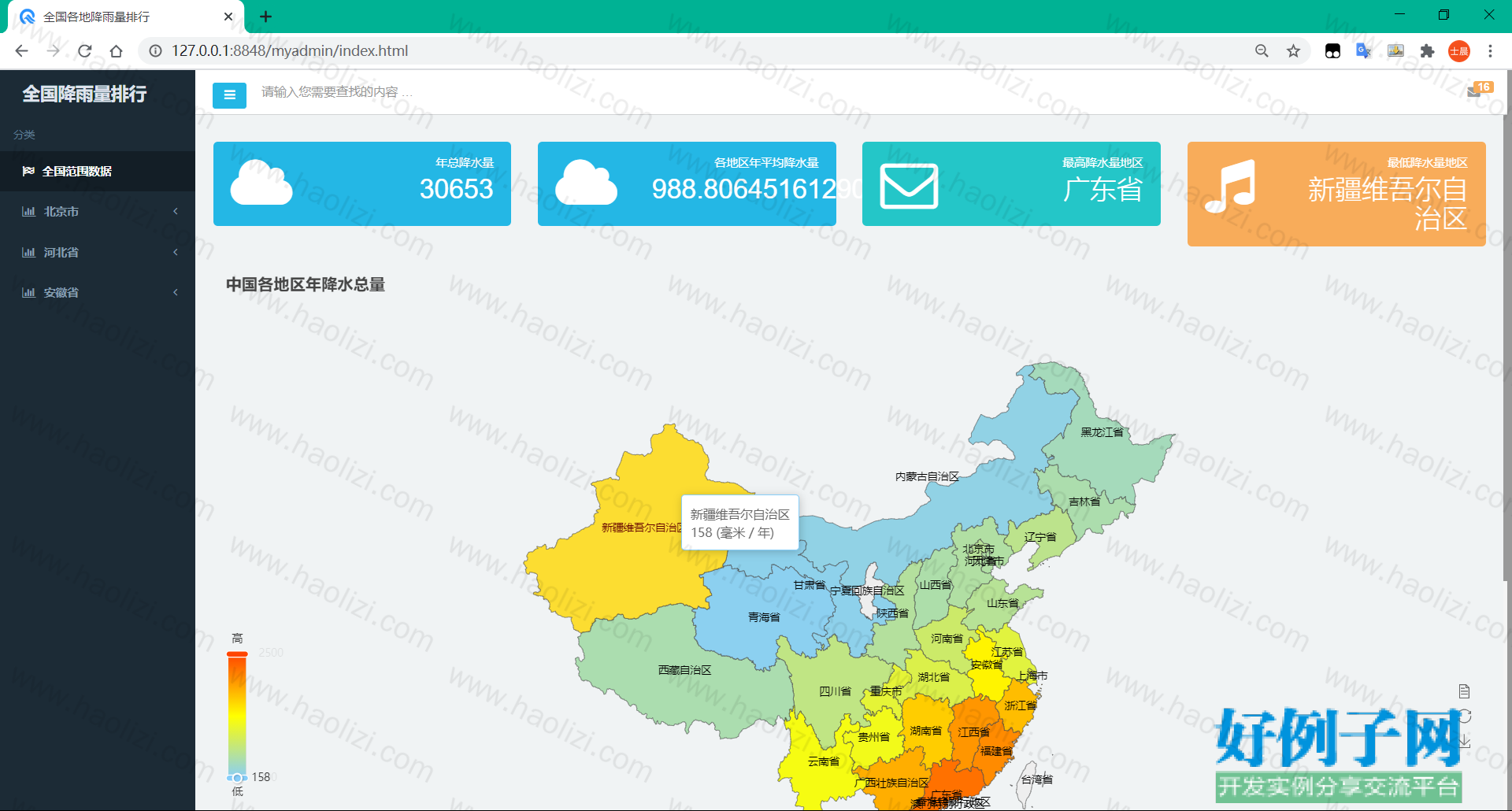1512x811 pixels.
Task: Click the flag icon beside 全国范围数据
Action: 28,171
